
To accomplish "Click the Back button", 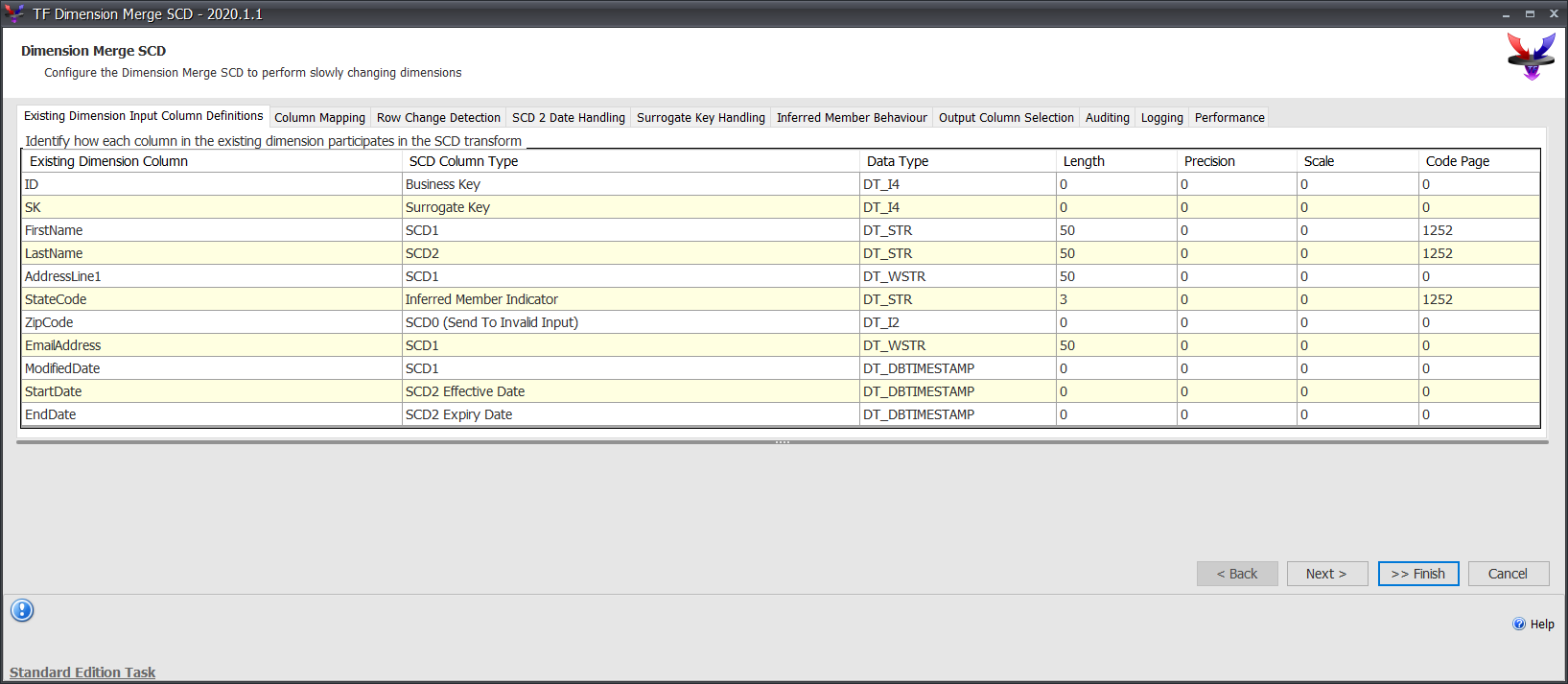I will tap(1237, 574).
